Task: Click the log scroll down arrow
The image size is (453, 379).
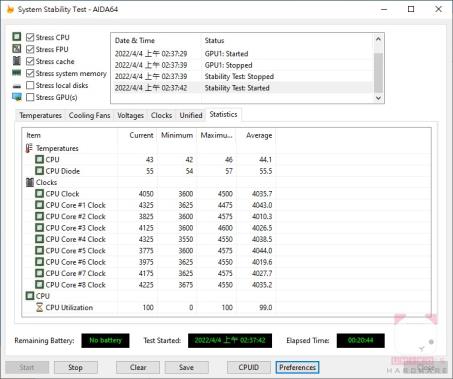Action: tap(378, 98)
